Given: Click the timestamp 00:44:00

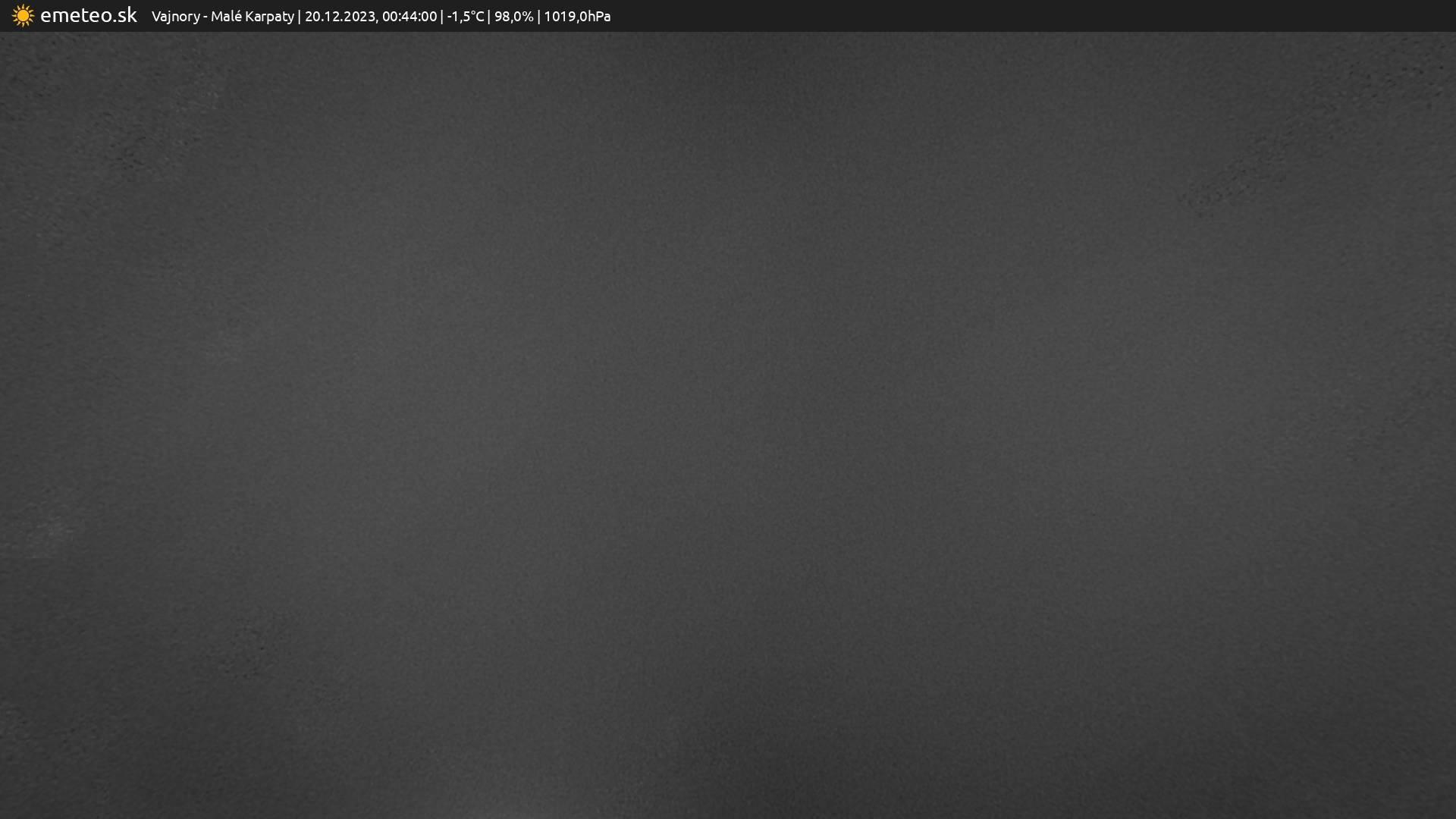Looking at the screenshot, I should click(x=409, y=16).
